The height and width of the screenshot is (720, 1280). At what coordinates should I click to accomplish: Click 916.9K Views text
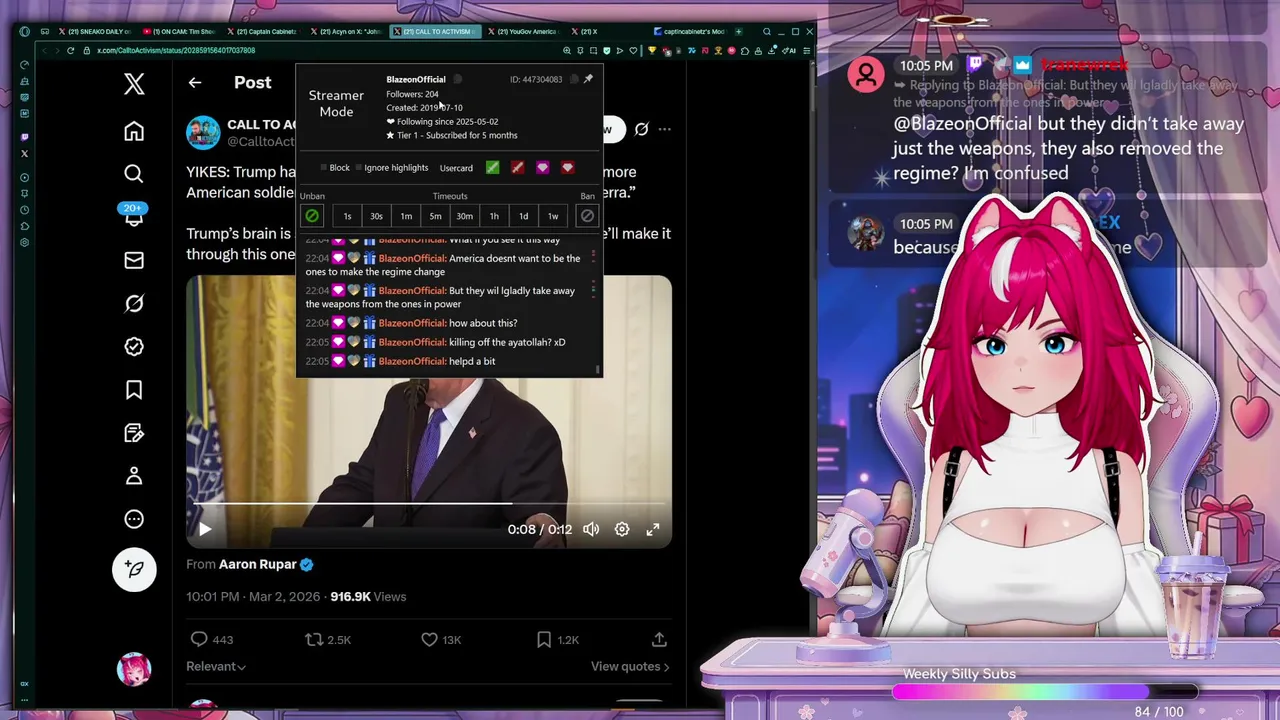pyautogui.click(x=368, y=596)
